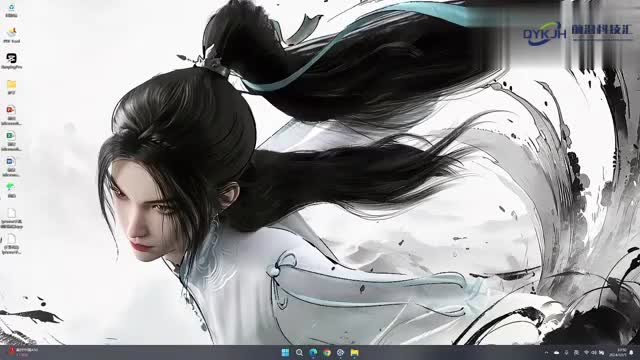This screenshot has width=640, height=360.
Task: Open the notification bell in taskbar
Action: (632, 352)
